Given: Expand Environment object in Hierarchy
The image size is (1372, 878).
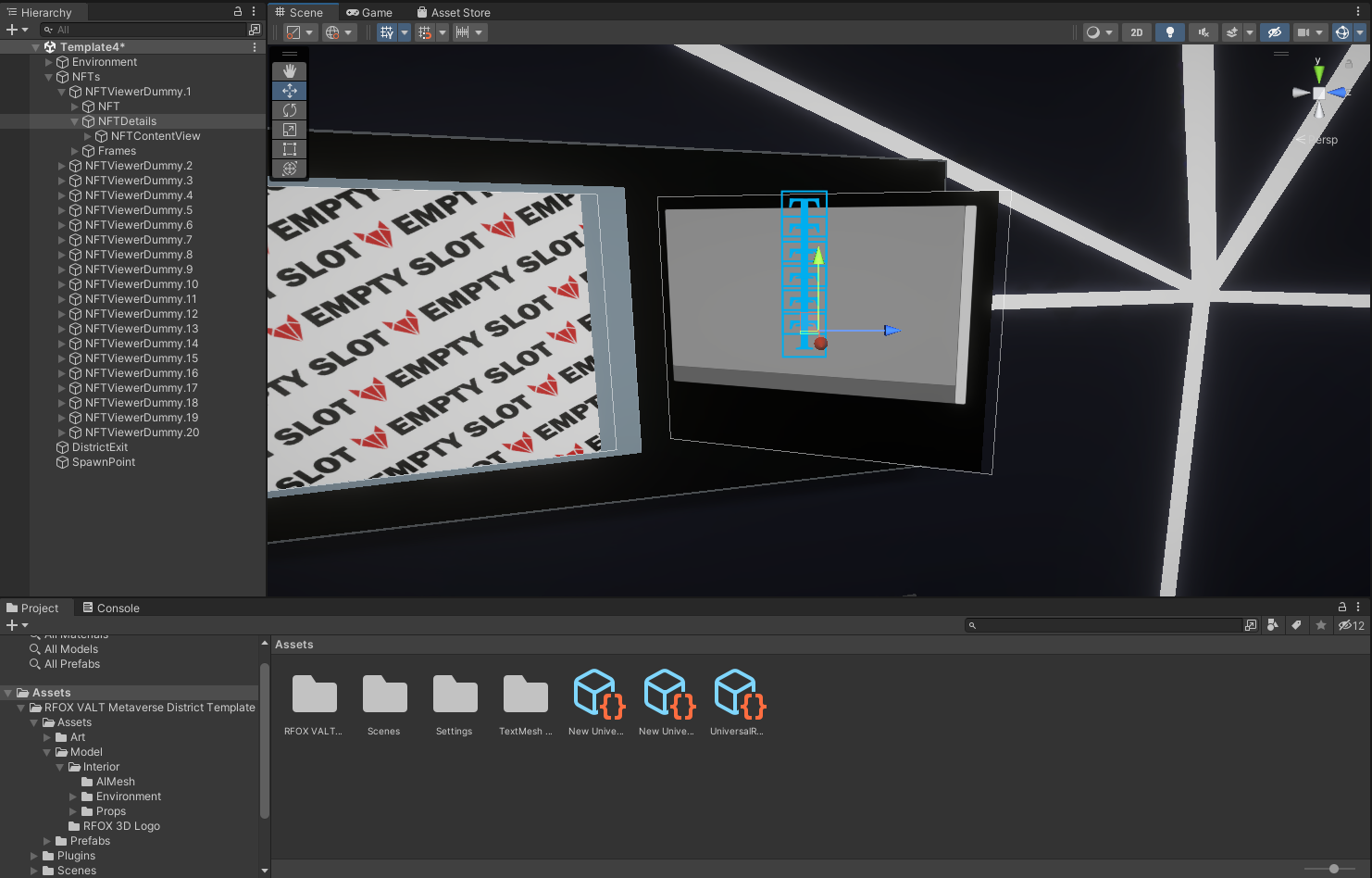Looking at the screenshot, I should [x=49, y=62].
